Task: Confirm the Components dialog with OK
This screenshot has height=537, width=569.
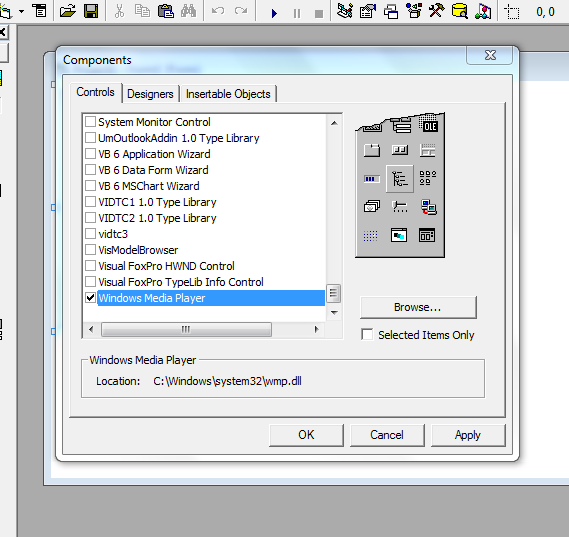Action: (x=306, y=435)
